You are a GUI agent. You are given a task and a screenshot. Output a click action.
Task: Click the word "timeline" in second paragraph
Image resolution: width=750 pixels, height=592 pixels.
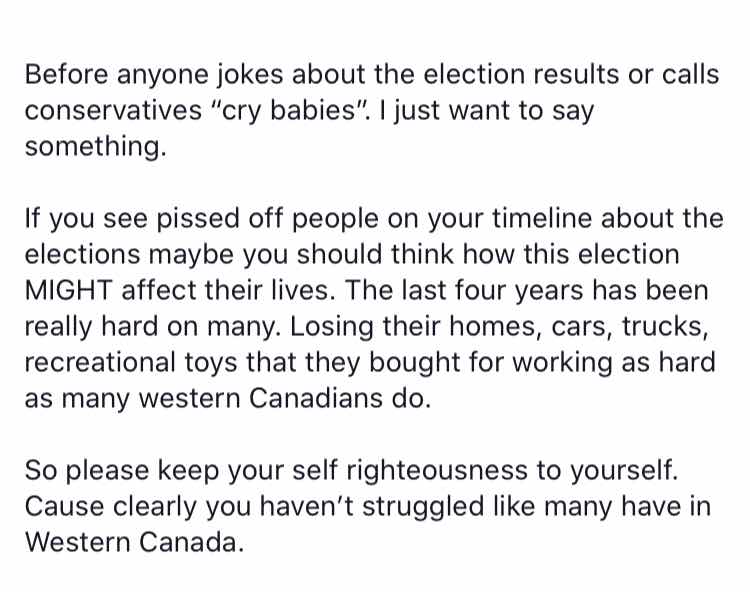coord(542,219)
